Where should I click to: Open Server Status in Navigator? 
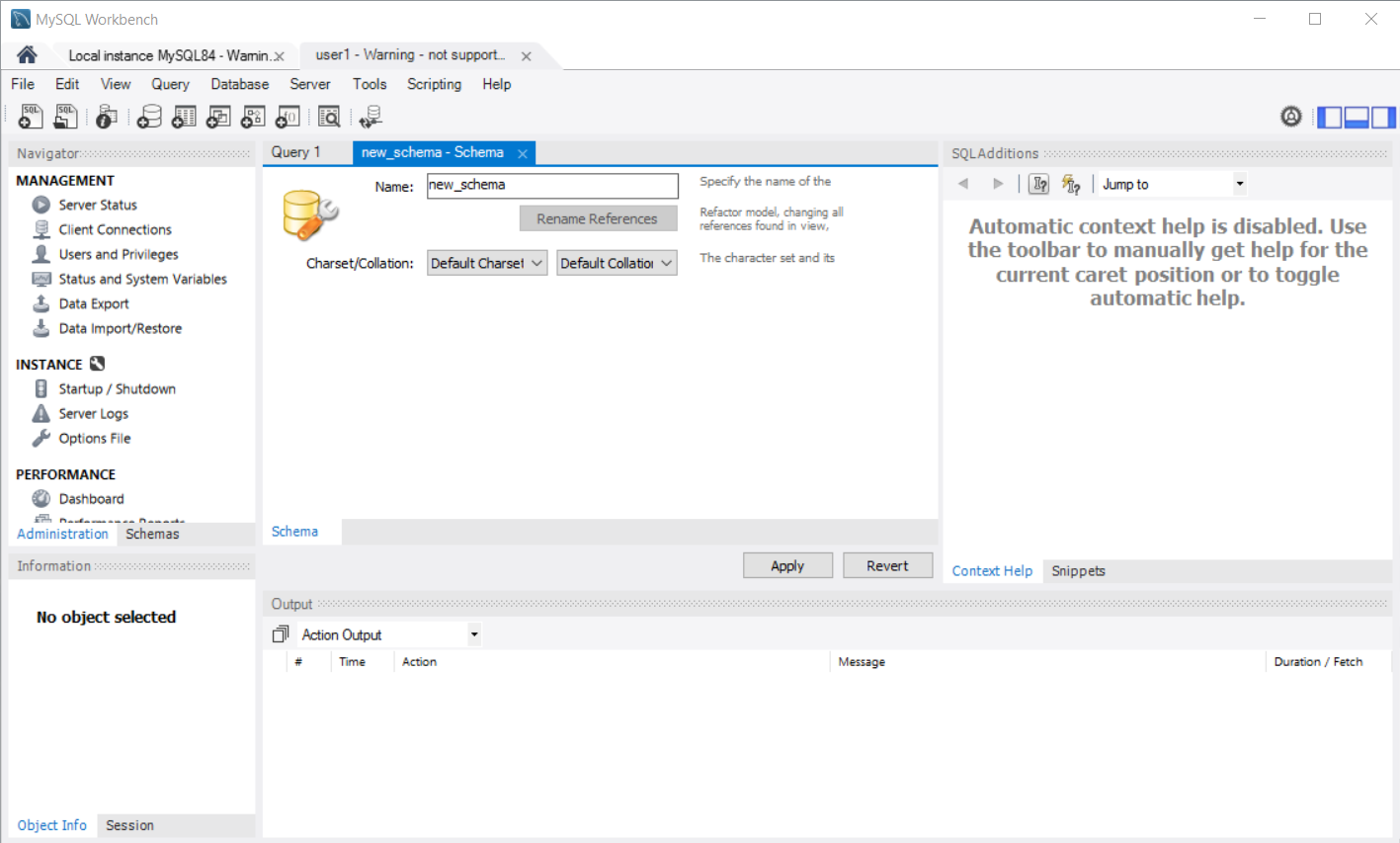pos(98,205)
